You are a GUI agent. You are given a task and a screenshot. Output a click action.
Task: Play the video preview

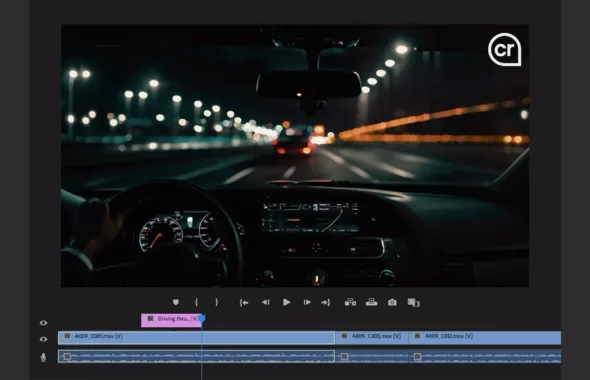286,302
